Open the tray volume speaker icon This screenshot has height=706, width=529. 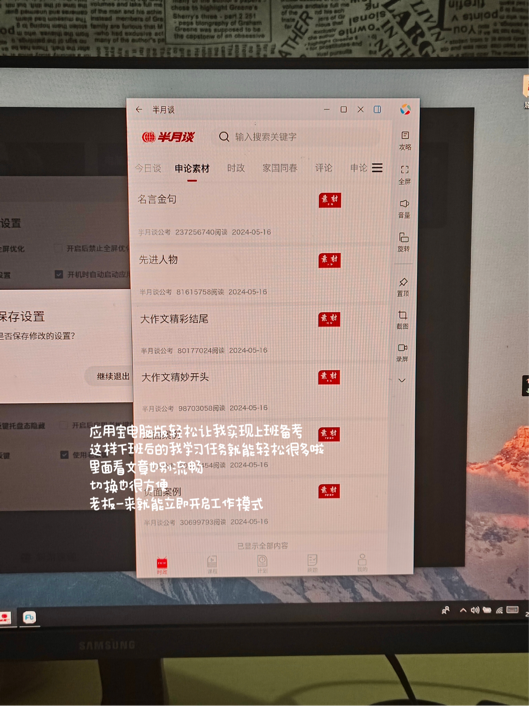[x=475, y=611]
